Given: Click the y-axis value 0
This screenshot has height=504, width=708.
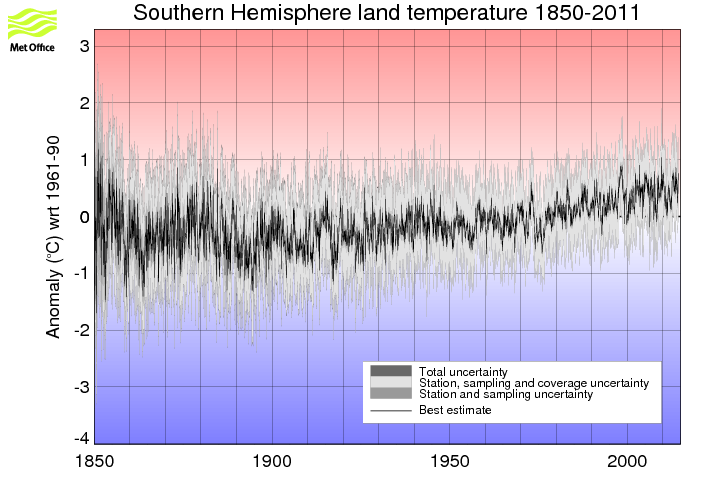Looking at the screenshot, I should 84,217.
